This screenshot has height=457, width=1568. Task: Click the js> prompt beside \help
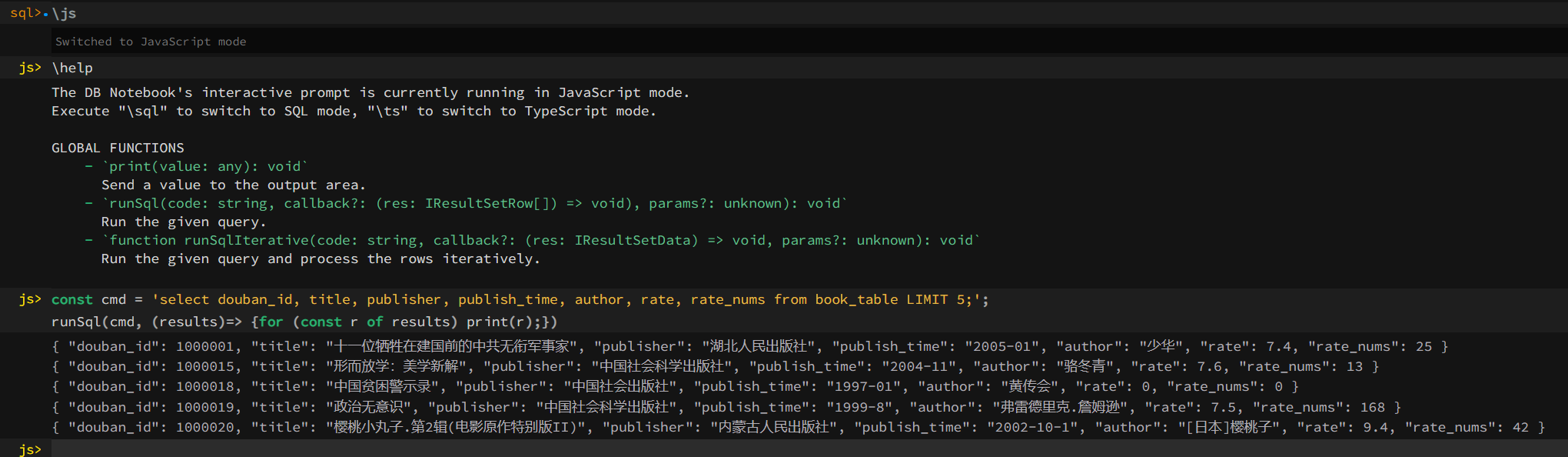(30, 68)
